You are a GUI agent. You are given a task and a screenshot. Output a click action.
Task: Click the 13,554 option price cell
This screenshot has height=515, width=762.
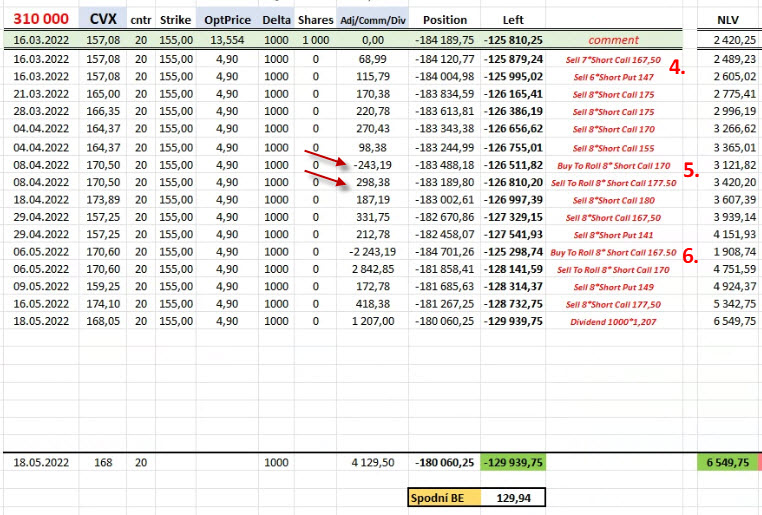click(x=227, y=39)
